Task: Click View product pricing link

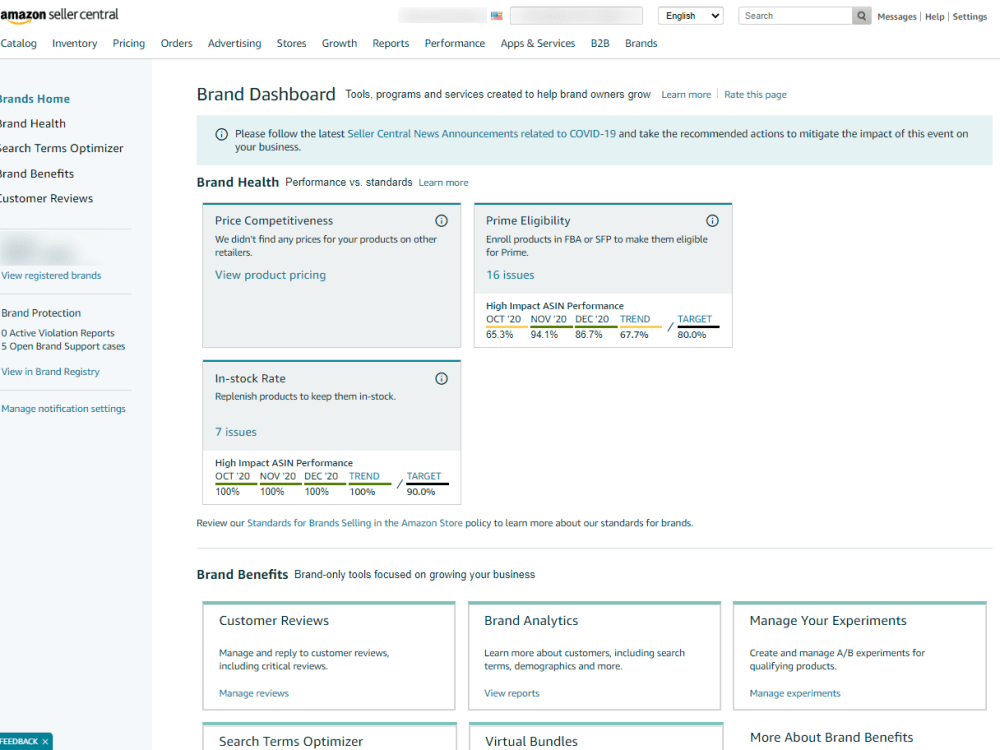Action: pos(270,275)
